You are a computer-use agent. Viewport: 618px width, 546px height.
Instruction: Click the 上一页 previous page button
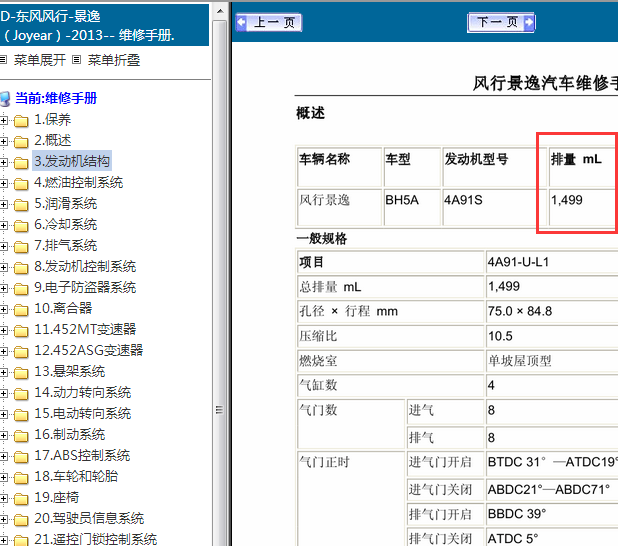pos(269,22)
